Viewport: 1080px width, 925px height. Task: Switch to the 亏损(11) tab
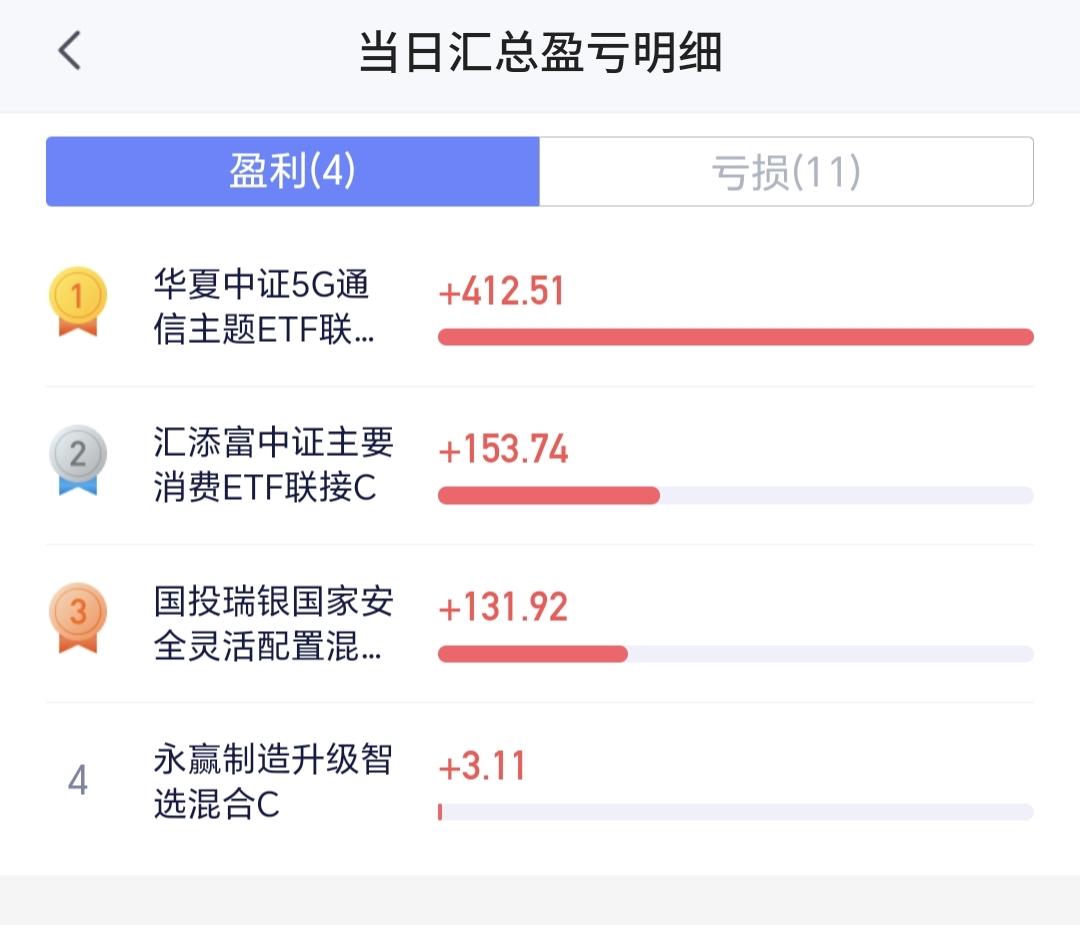[x=786, y=172]
